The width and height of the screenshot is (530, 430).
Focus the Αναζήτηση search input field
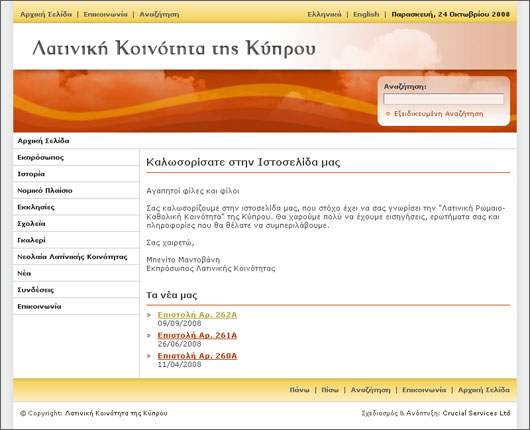(443, 99)
